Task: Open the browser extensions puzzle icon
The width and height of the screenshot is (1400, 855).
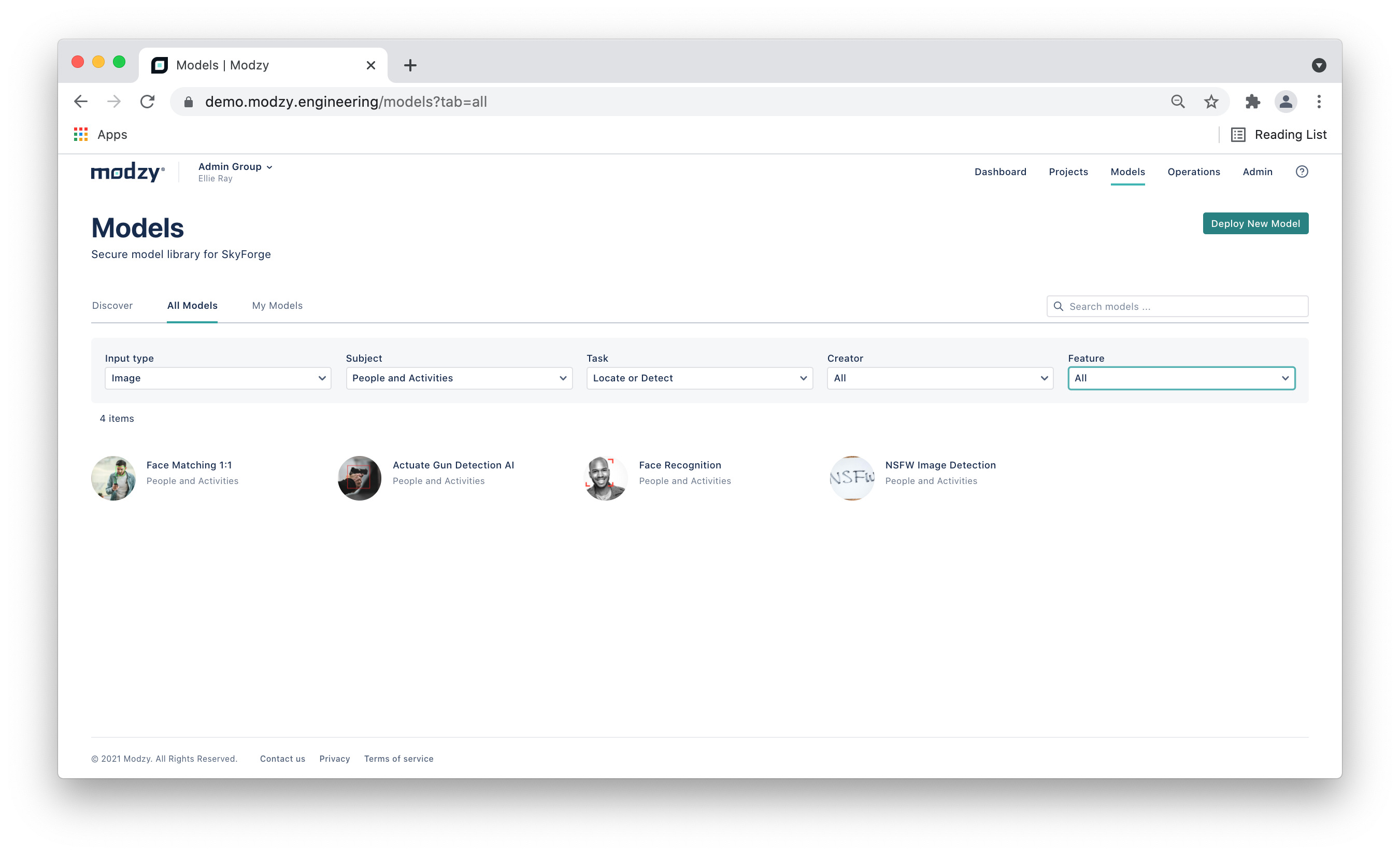Action: click(x=1252, y=102)
